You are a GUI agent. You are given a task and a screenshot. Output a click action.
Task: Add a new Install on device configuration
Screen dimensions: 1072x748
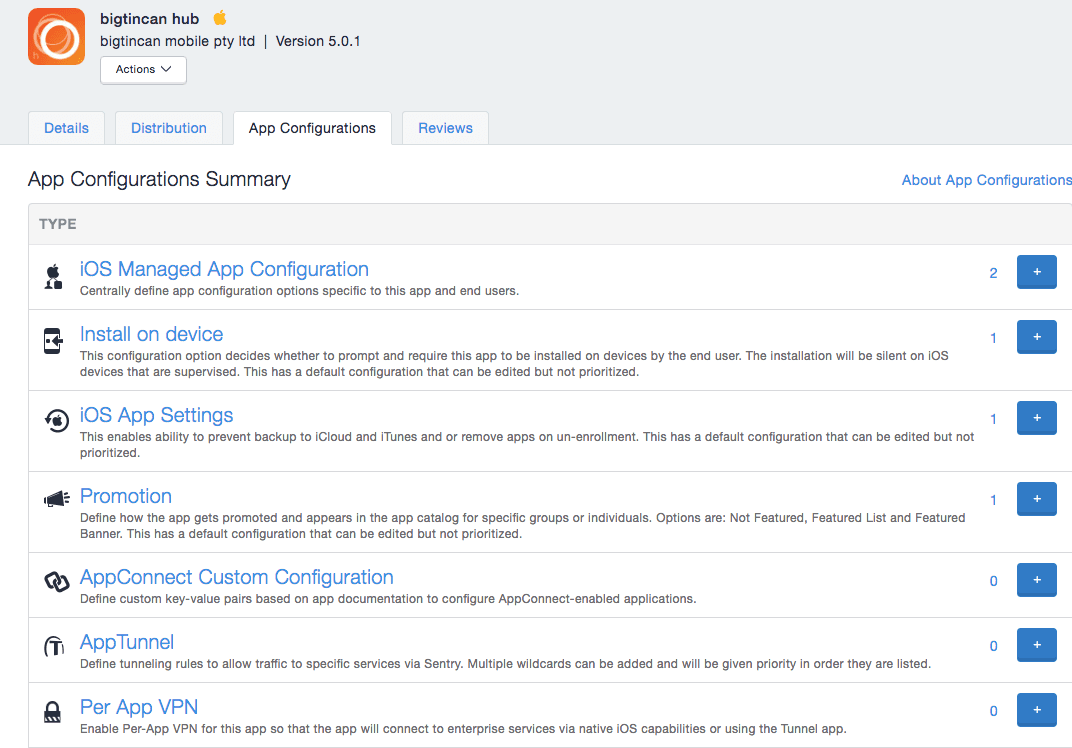(x=1036, y=337)
